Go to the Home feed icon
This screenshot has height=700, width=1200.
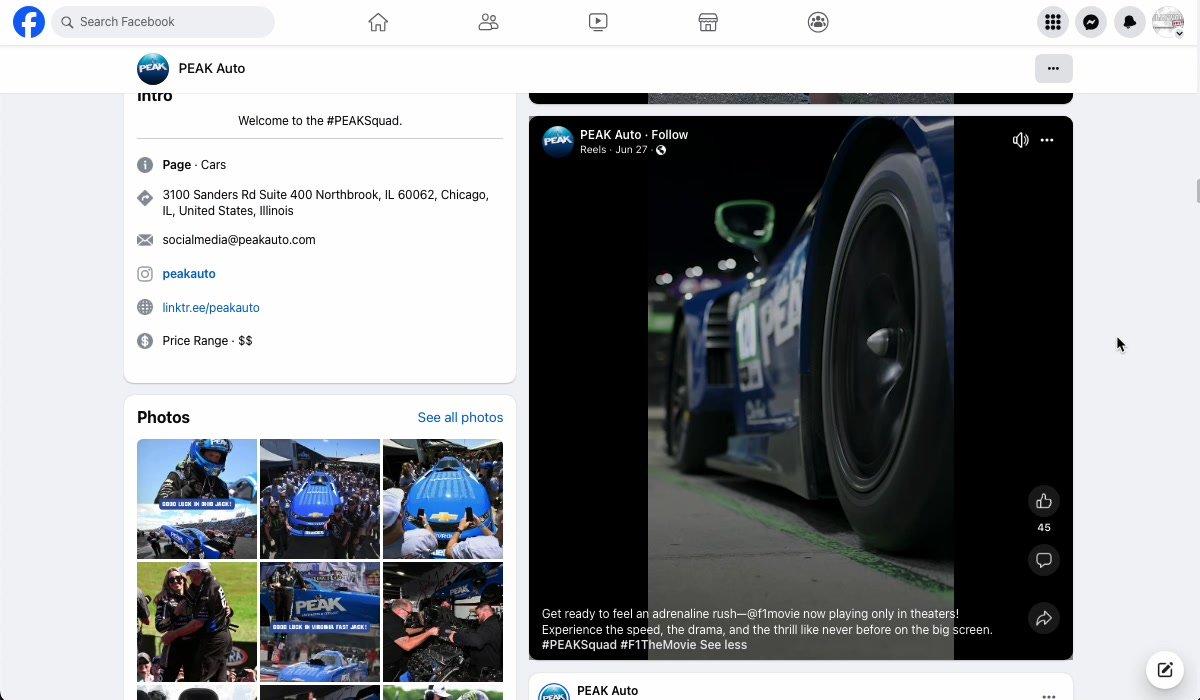pyautogui.click(x=378, y=22)
